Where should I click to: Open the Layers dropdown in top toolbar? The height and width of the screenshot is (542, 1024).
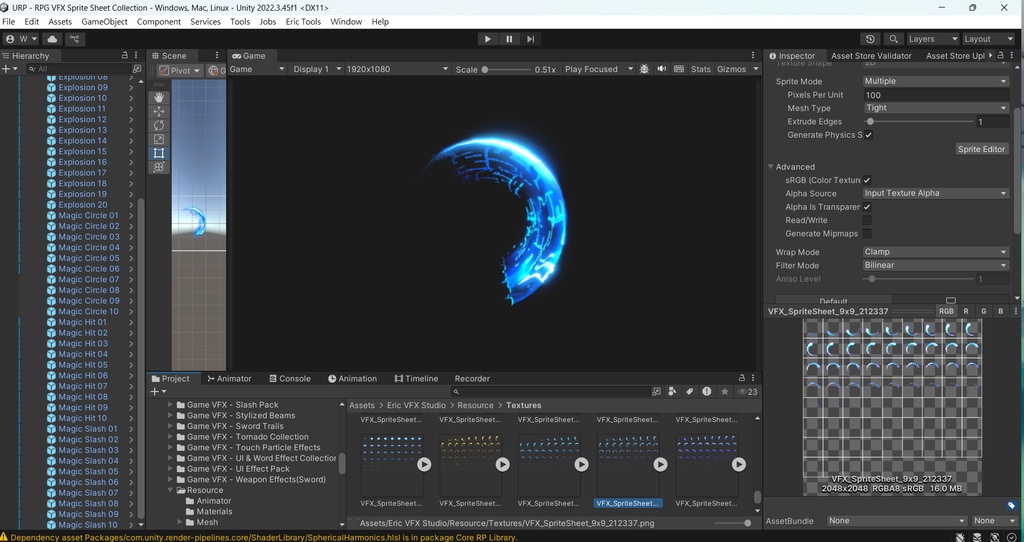932,39
